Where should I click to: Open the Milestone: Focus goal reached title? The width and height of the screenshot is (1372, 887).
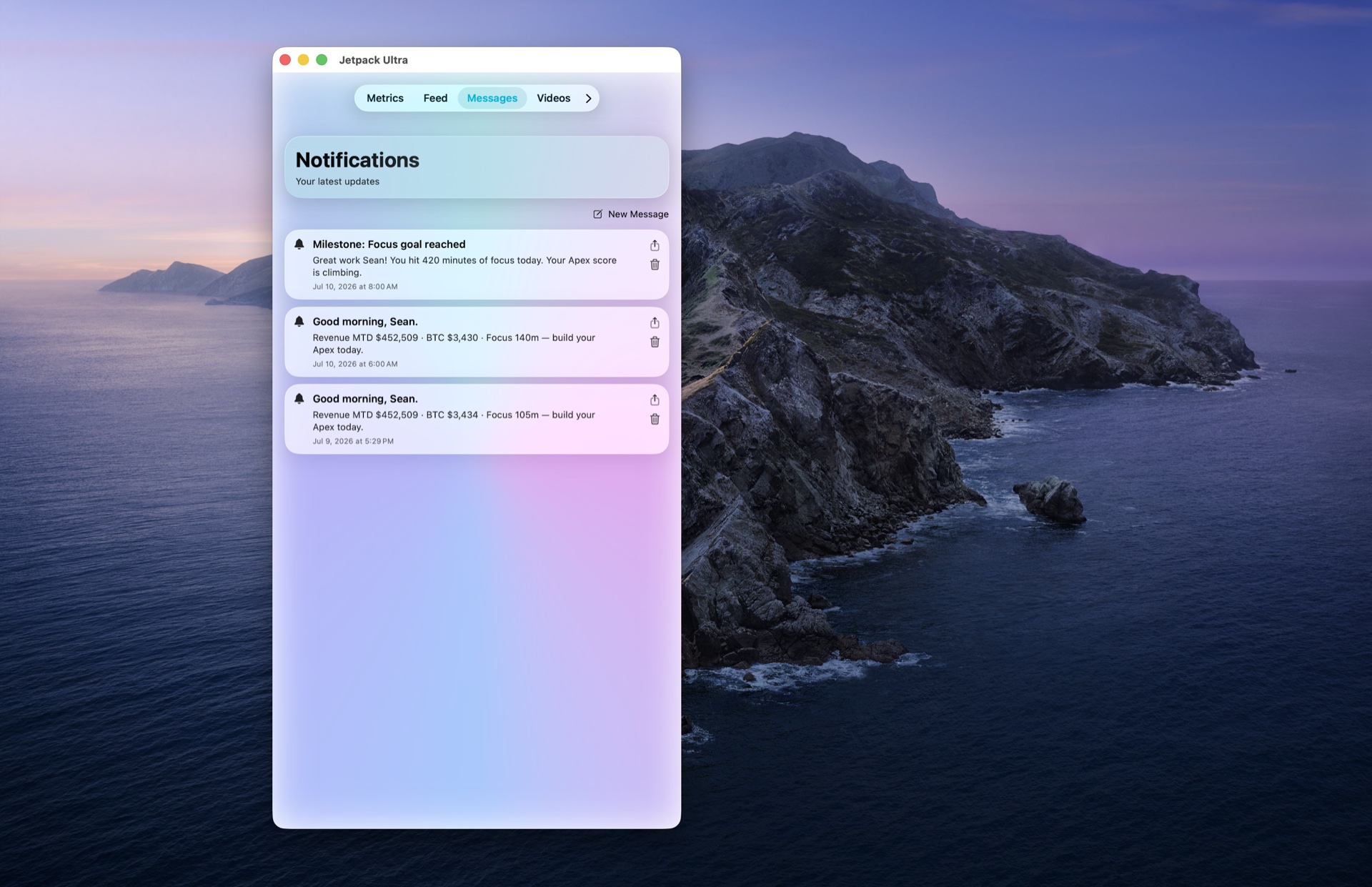pos(389,244)
